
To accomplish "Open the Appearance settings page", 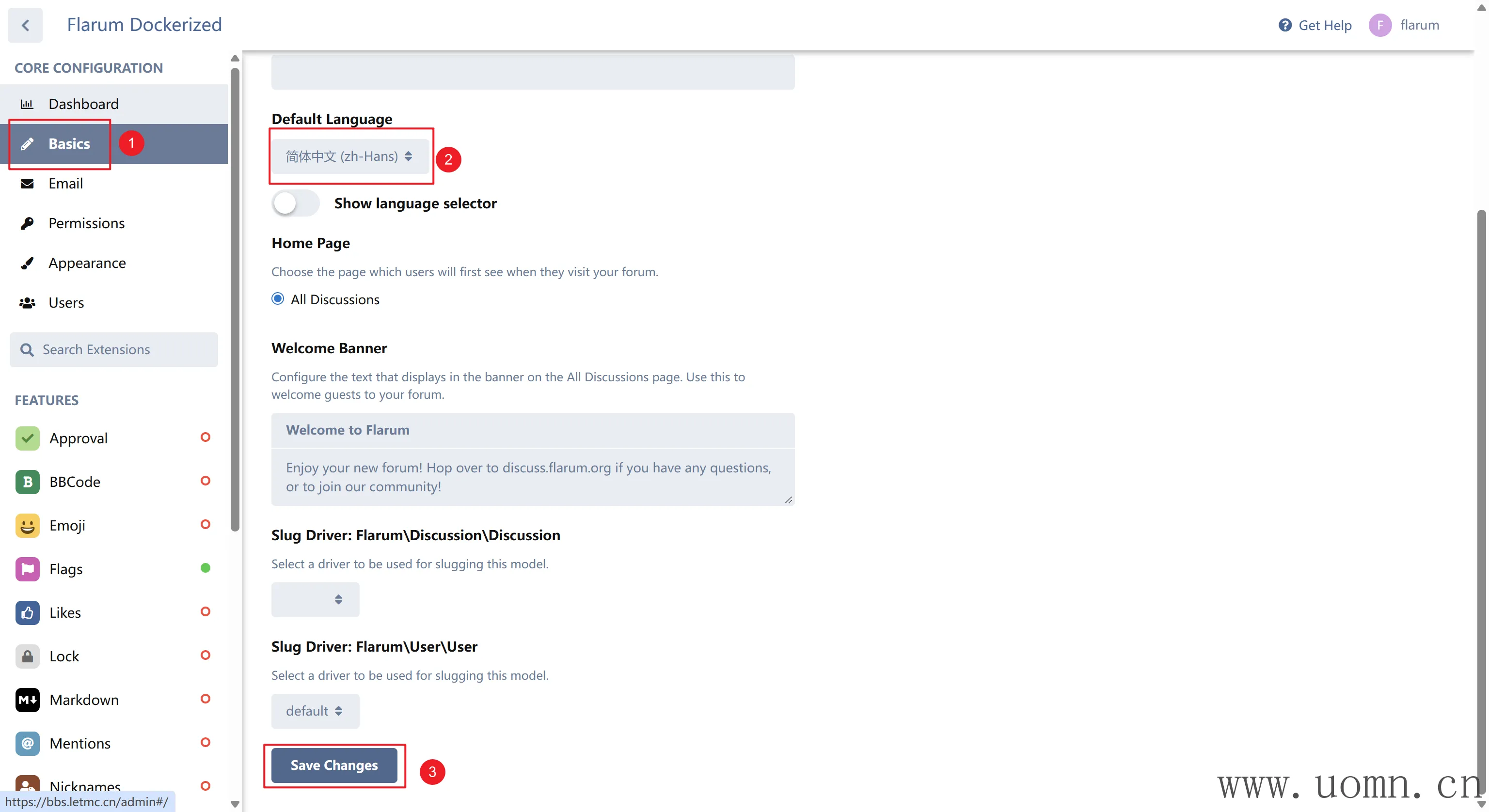I will (x=87, y=263).
